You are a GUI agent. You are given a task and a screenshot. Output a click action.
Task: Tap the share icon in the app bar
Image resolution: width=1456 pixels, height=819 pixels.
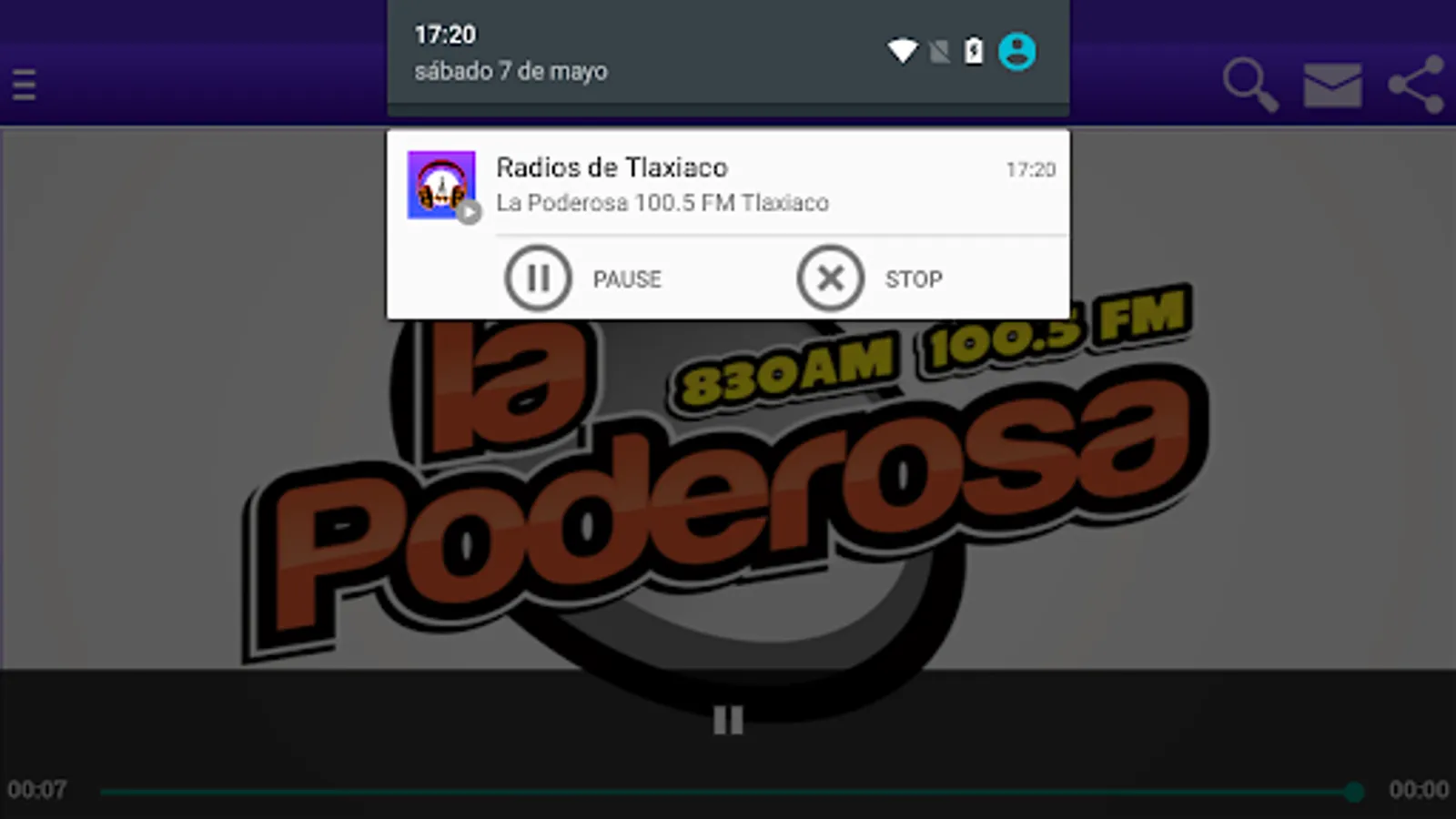point(1416,85)
